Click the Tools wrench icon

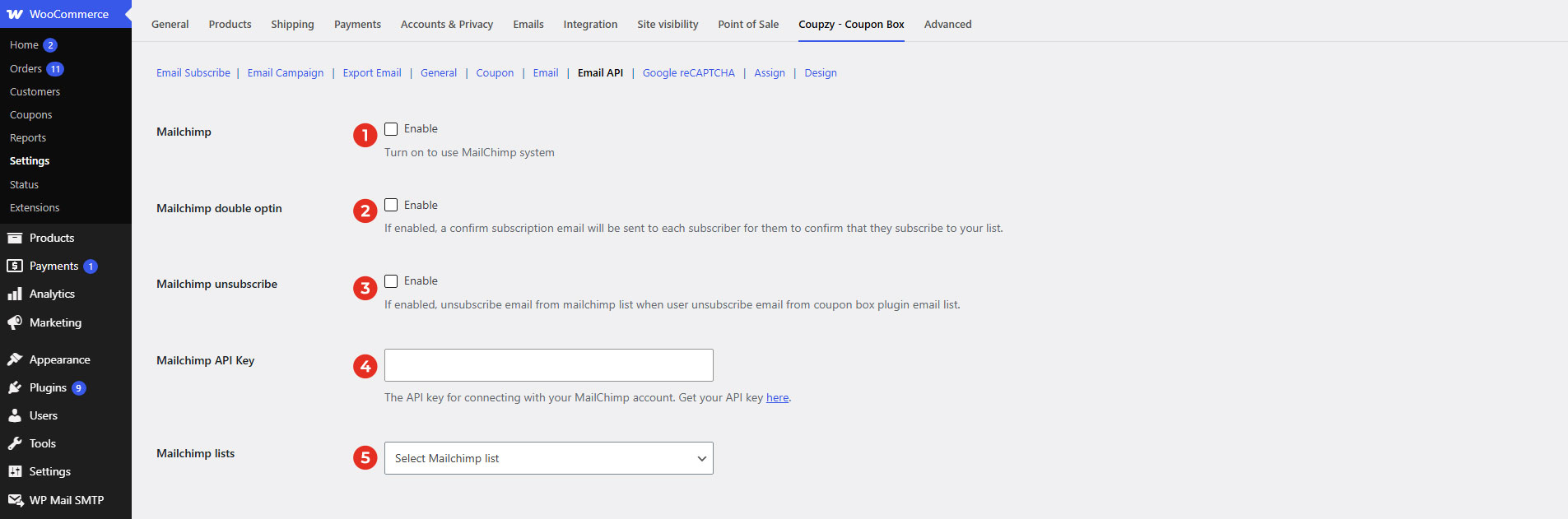tap(15, 443)
